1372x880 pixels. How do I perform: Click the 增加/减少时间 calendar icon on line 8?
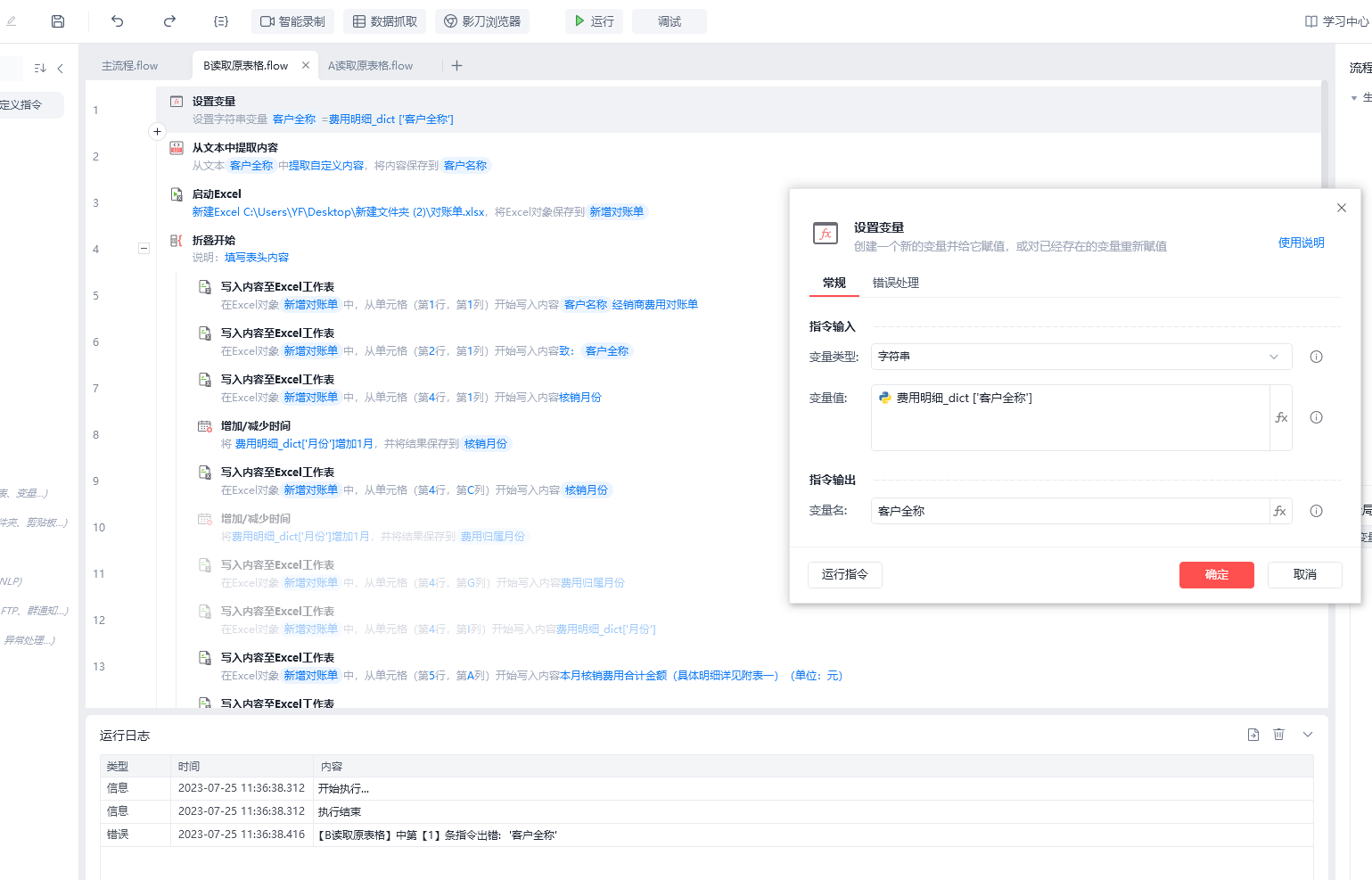205,426
